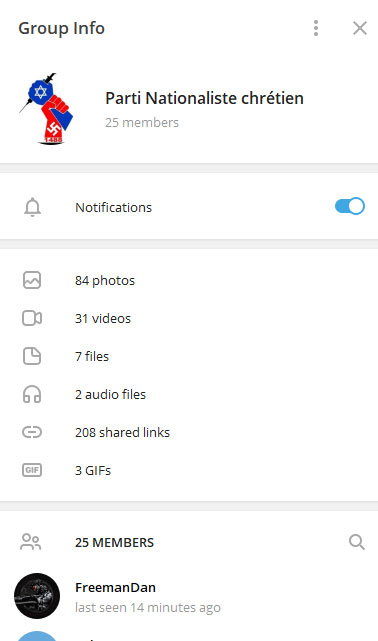Viewport: 378px width, 641px height.
Task: Open the 84 photos list
Action: click(189, 280)
